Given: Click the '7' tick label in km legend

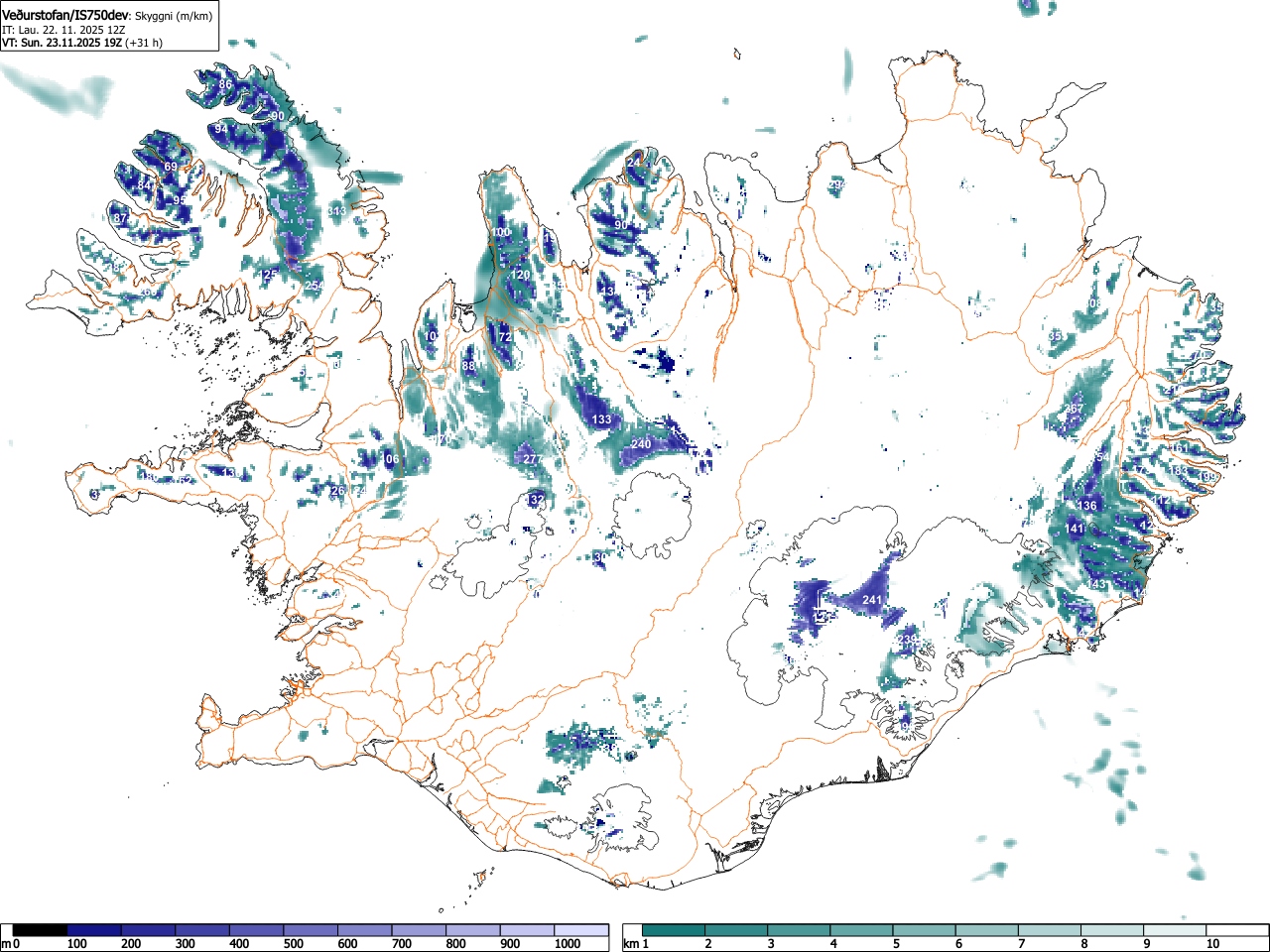Looking at the screenshot, I should click(x=1020, y=944).
